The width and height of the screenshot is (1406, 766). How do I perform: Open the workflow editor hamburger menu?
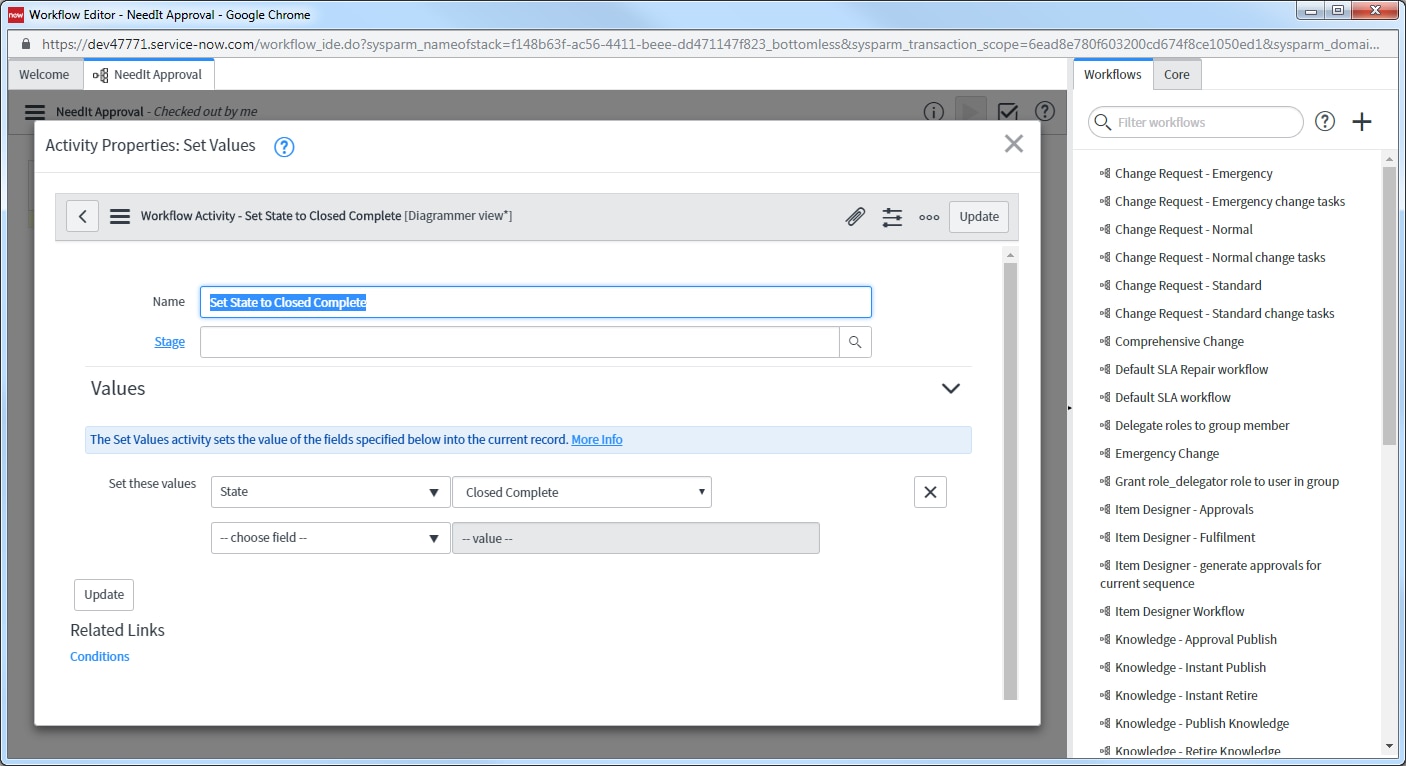coord(35,112)
